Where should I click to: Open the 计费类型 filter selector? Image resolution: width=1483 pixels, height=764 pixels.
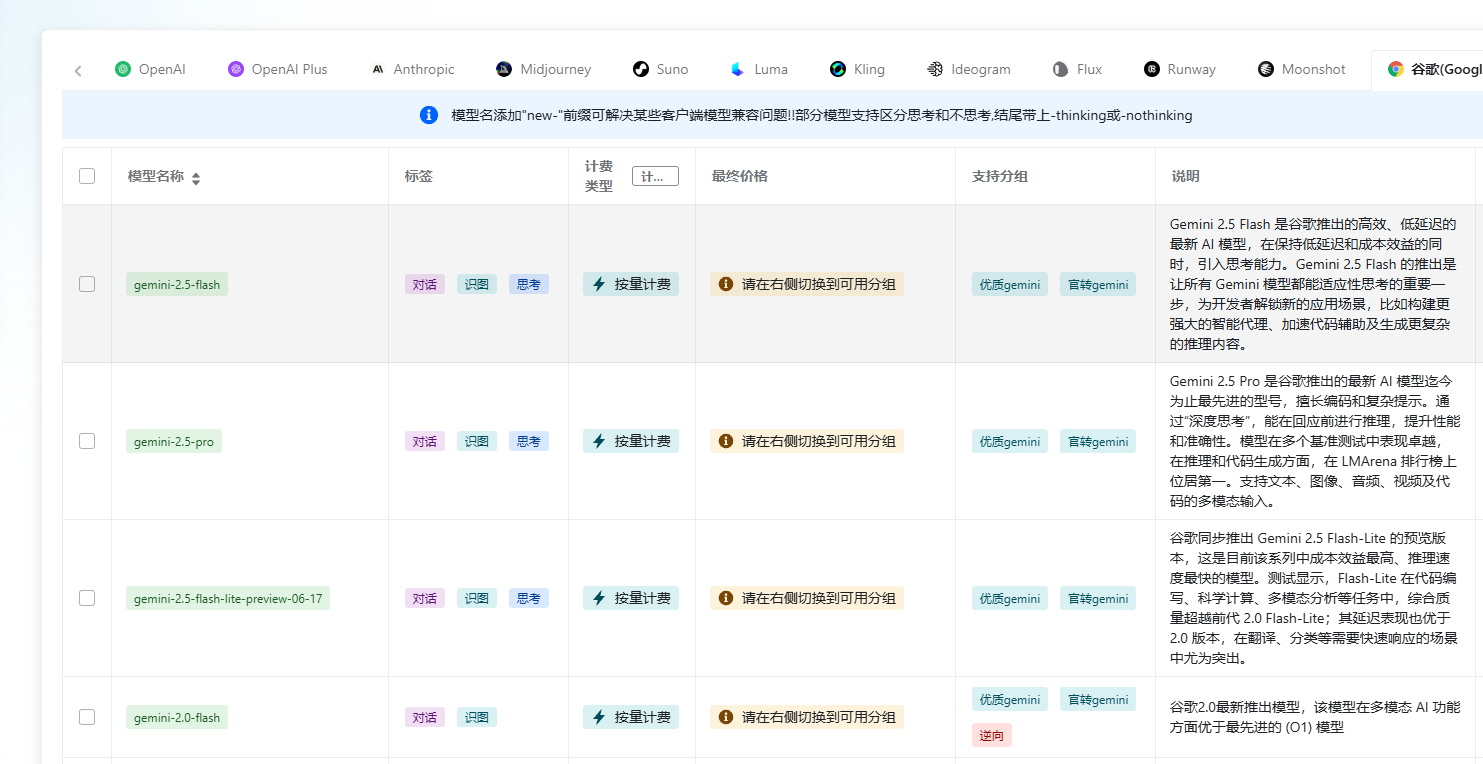[x=655, y=175]
